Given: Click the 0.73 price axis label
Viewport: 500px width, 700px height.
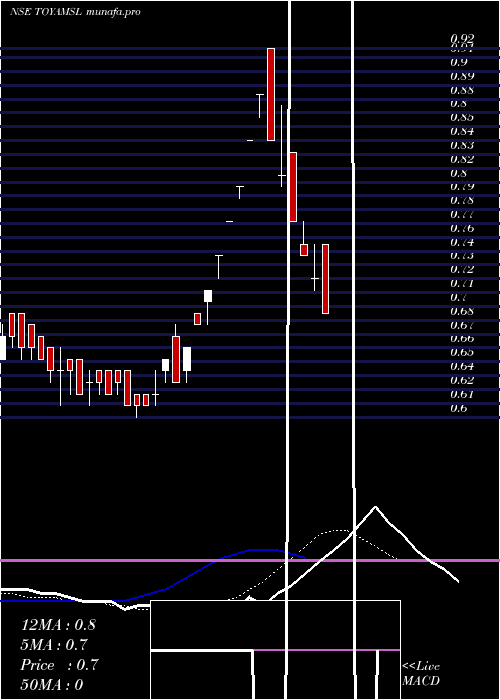Looking at the screenshot, I should pos(462,256).
